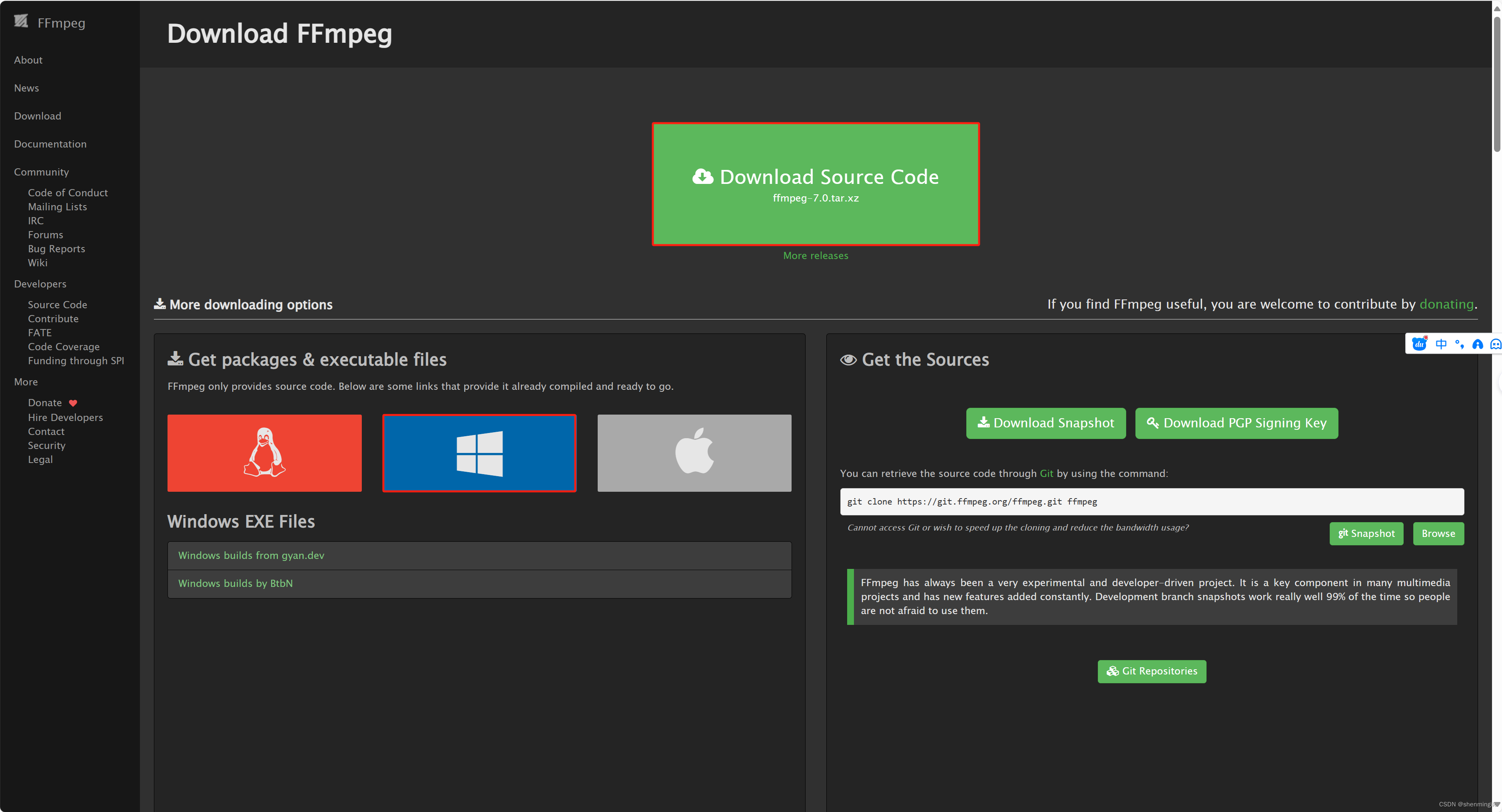The image size is (1502, 812).
Task: Open the More section in sidebar
Action: pos(26,381)
